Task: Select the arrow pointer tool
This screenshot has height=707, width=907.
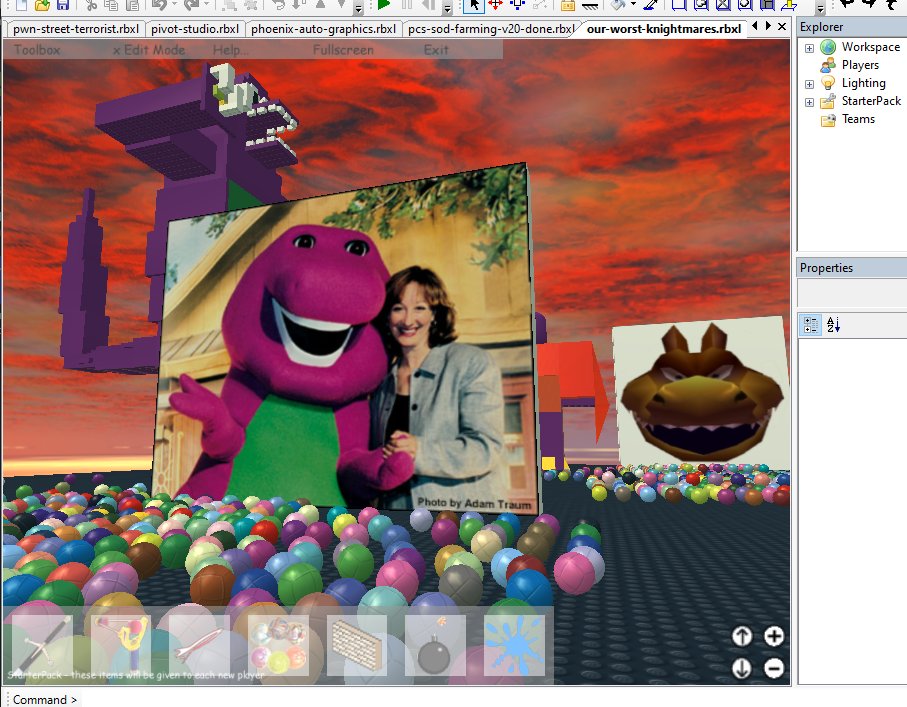Action: pyautogui.click(x=474, y=5)
